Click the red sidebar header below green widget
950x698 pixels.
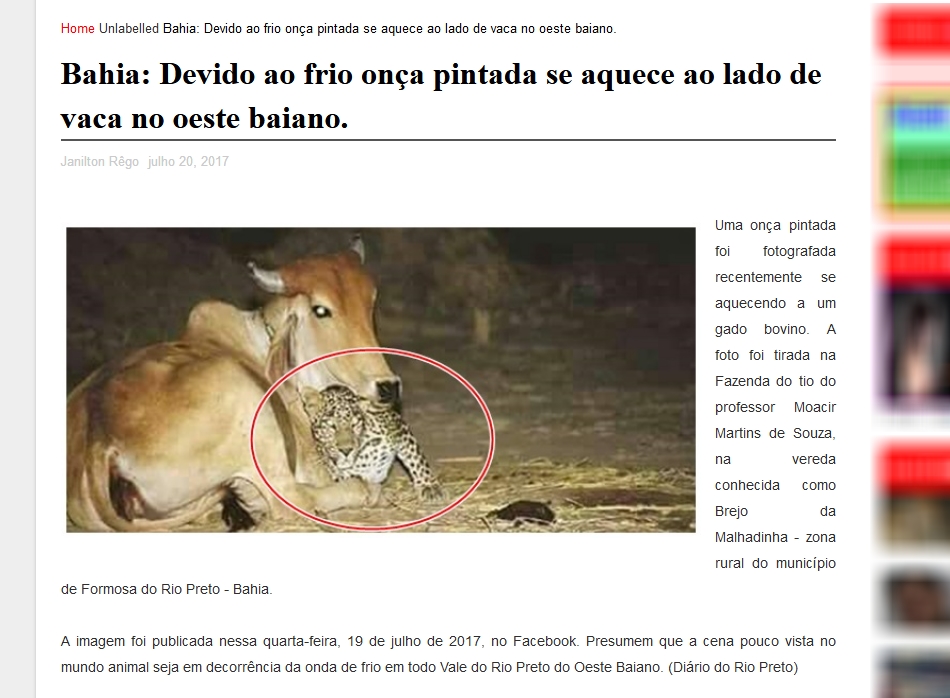[x=914, y=261]
